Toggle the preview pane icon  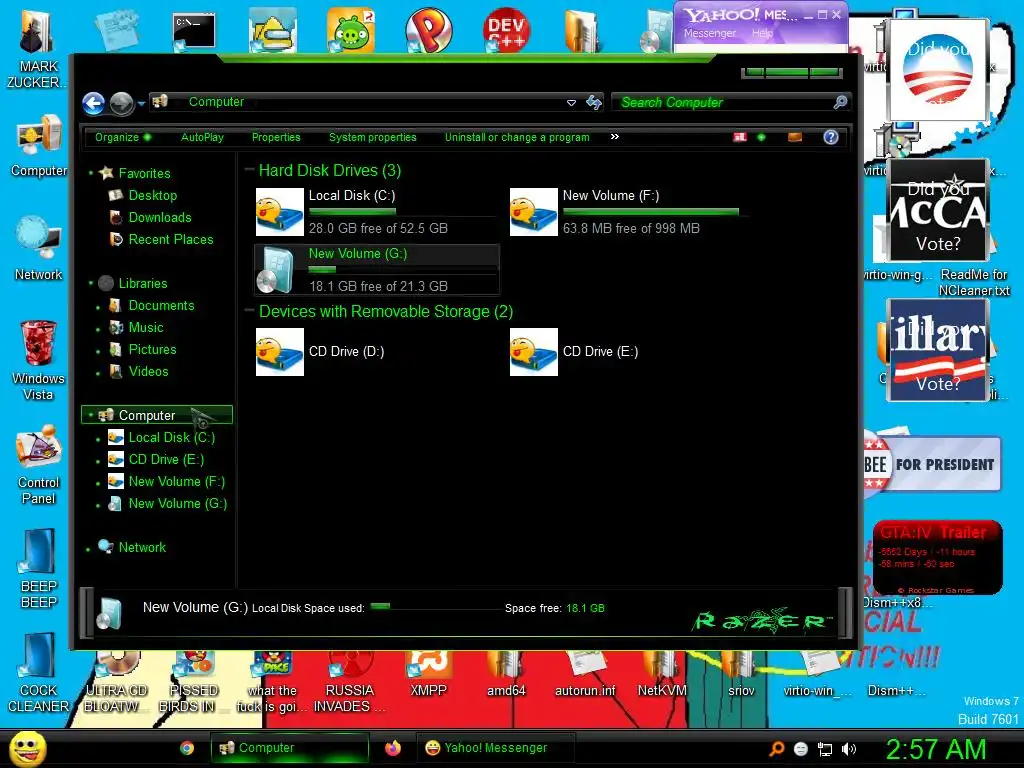pos(795,137)
